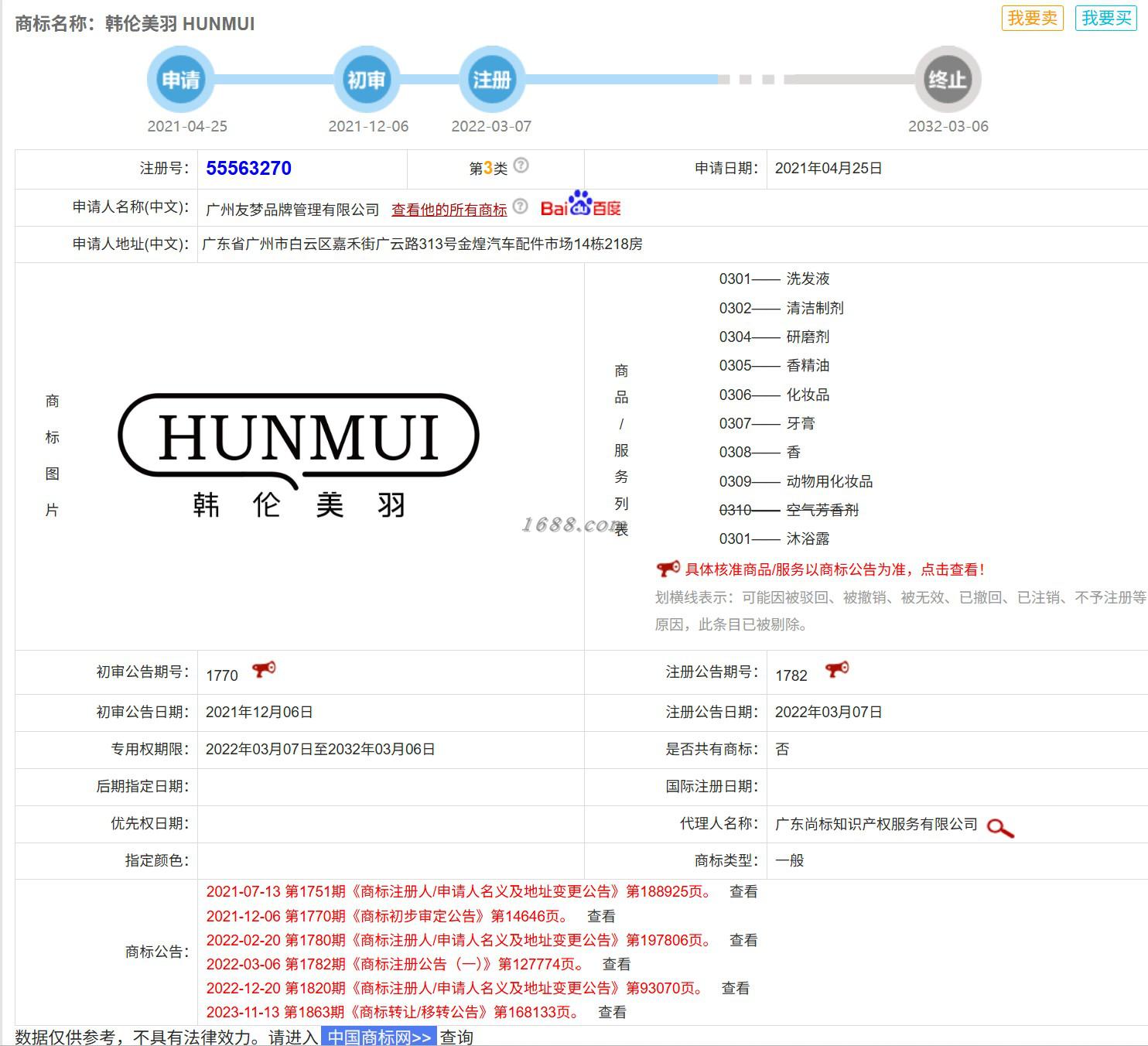Screen dimensions: 1148x1046
Task: Select the 初审 timeline circle
Action: (x=366, y=79)
